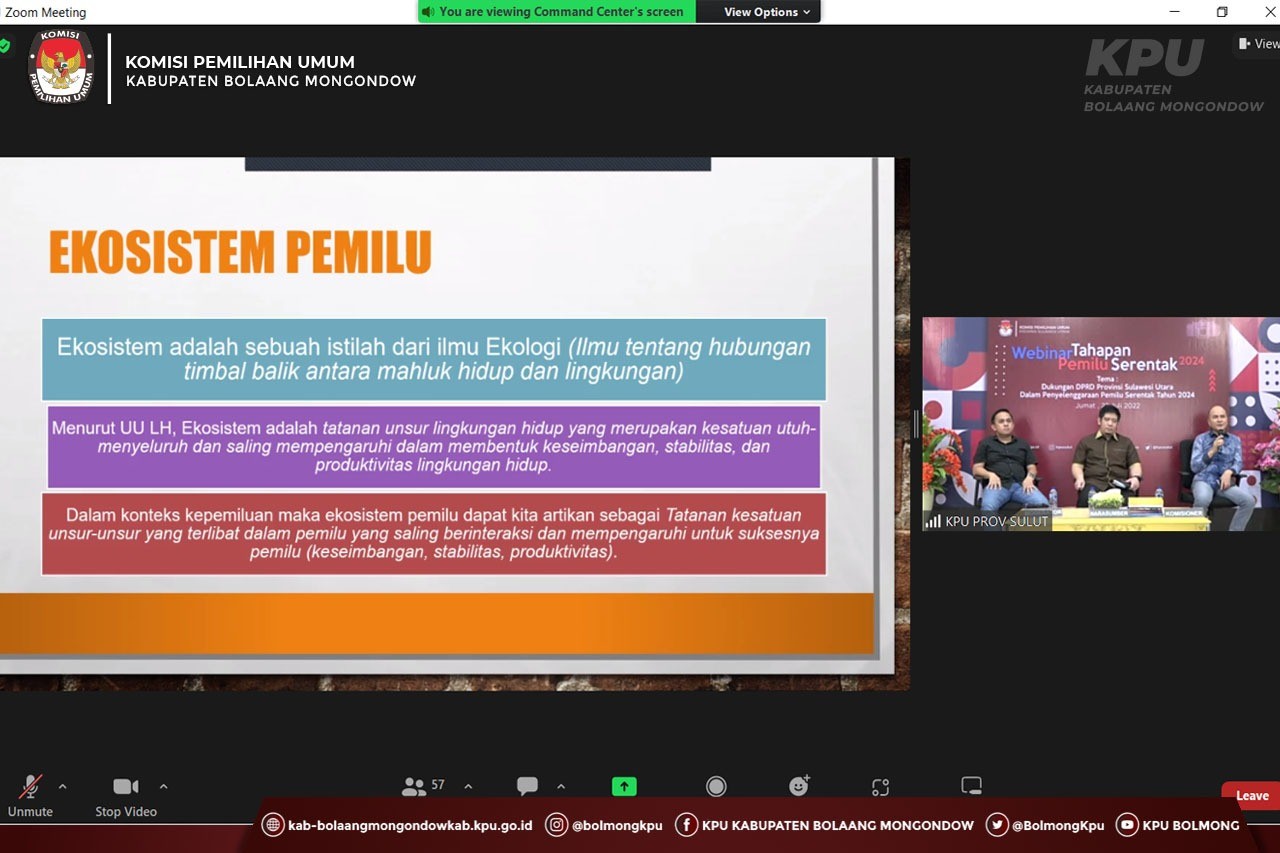Click the View layout button at top right
1280x853 pixels.
(1258, 44)
